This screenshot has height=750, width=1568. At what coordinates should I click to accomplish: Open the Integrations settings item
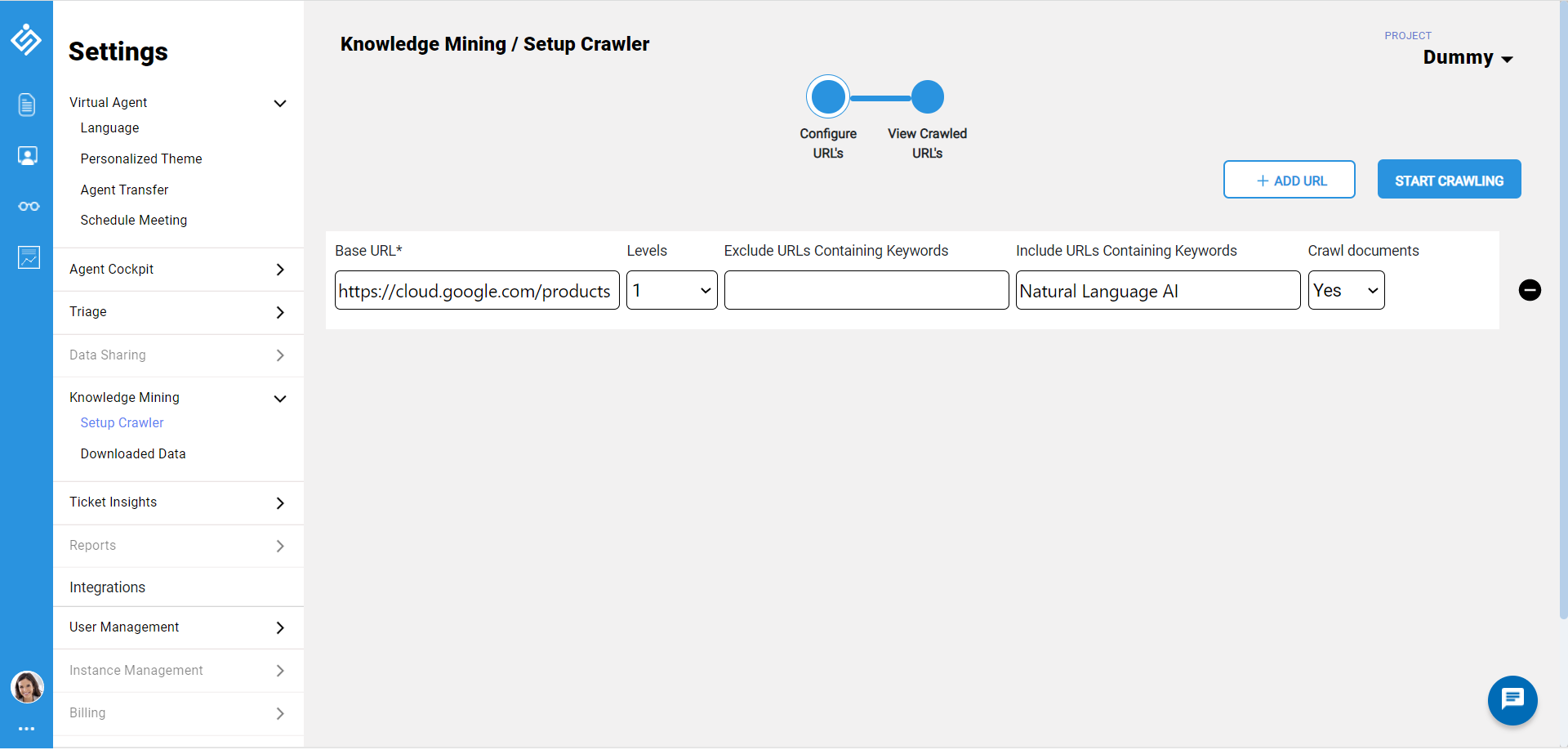click(108, 587)
